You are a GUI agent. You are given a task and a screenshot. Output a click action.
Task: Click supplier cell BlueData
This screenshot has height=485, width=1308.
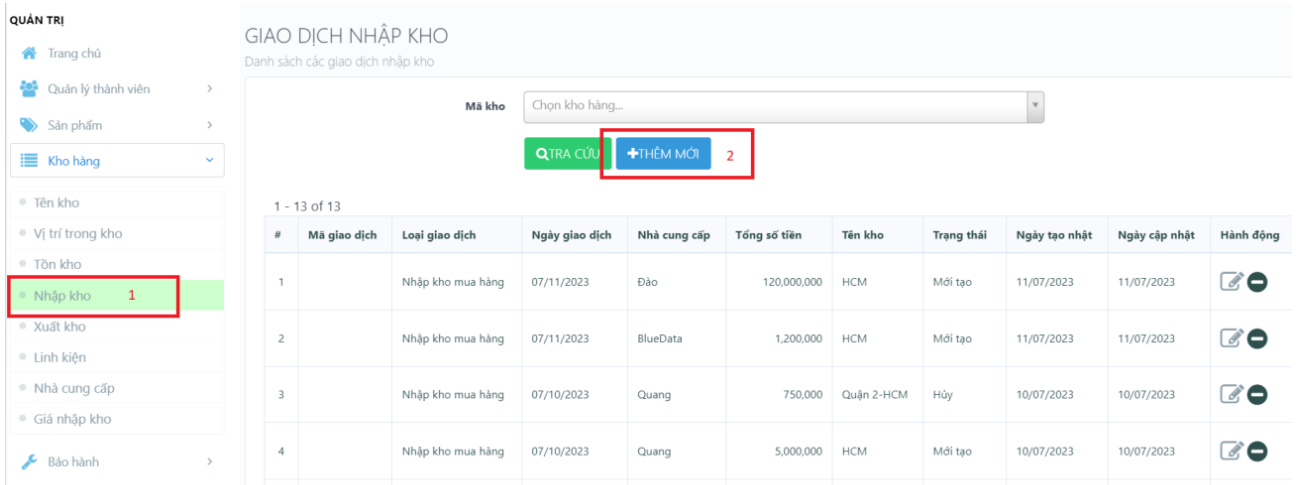[x=660, y=339]
